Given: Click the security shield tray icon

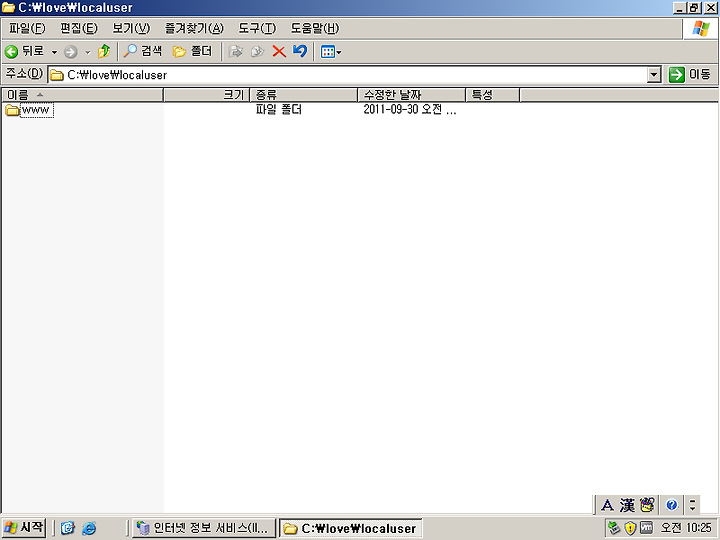Looking at the screenshot, I should point(630,528).
